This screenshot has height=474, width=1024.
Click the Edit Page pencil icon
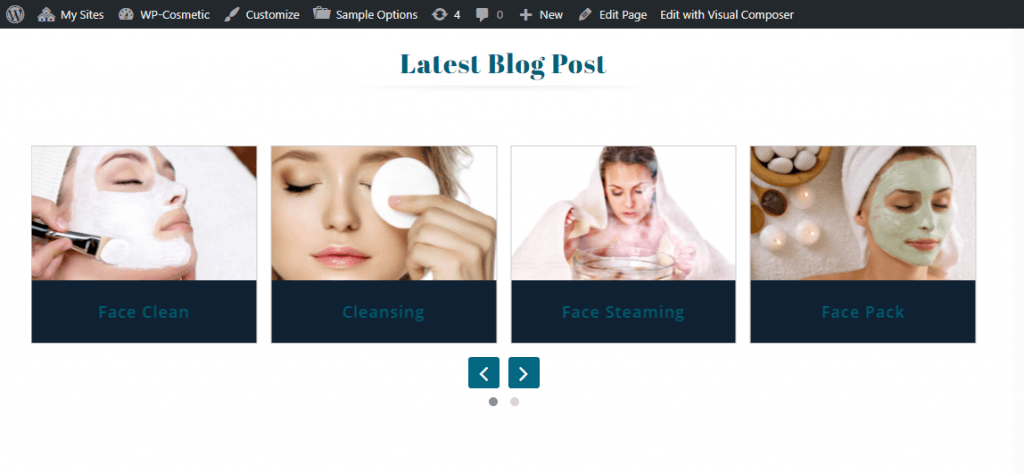tap(585, 14)
